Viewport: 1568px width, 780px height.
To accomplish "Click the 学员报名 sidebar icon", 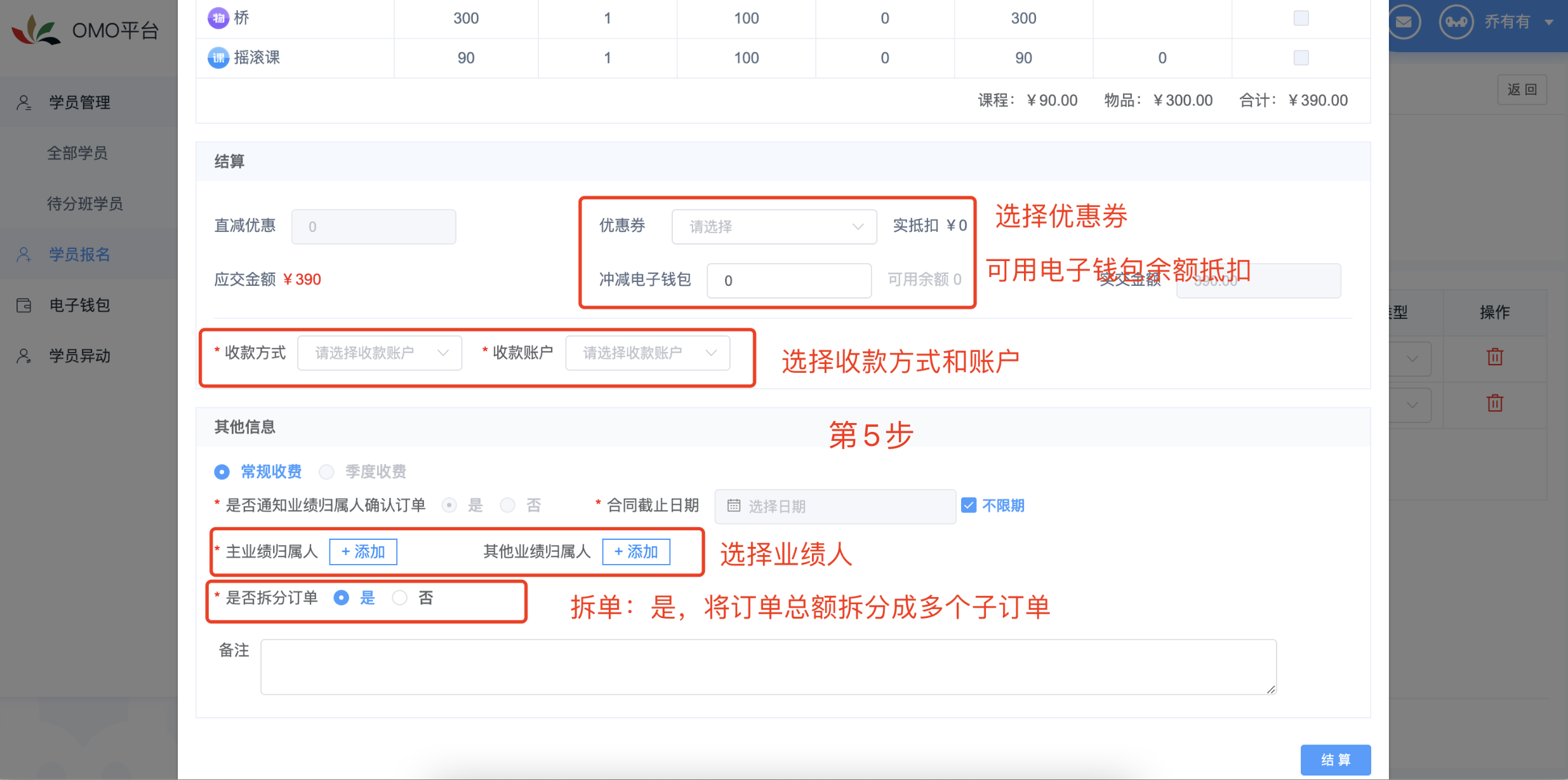I will (24, 255).
